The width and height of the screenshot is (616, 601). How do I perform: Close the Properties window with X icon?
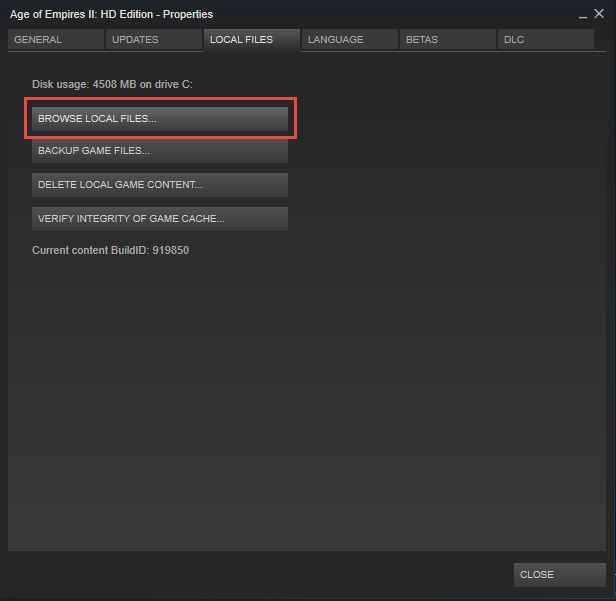[599, 14]
